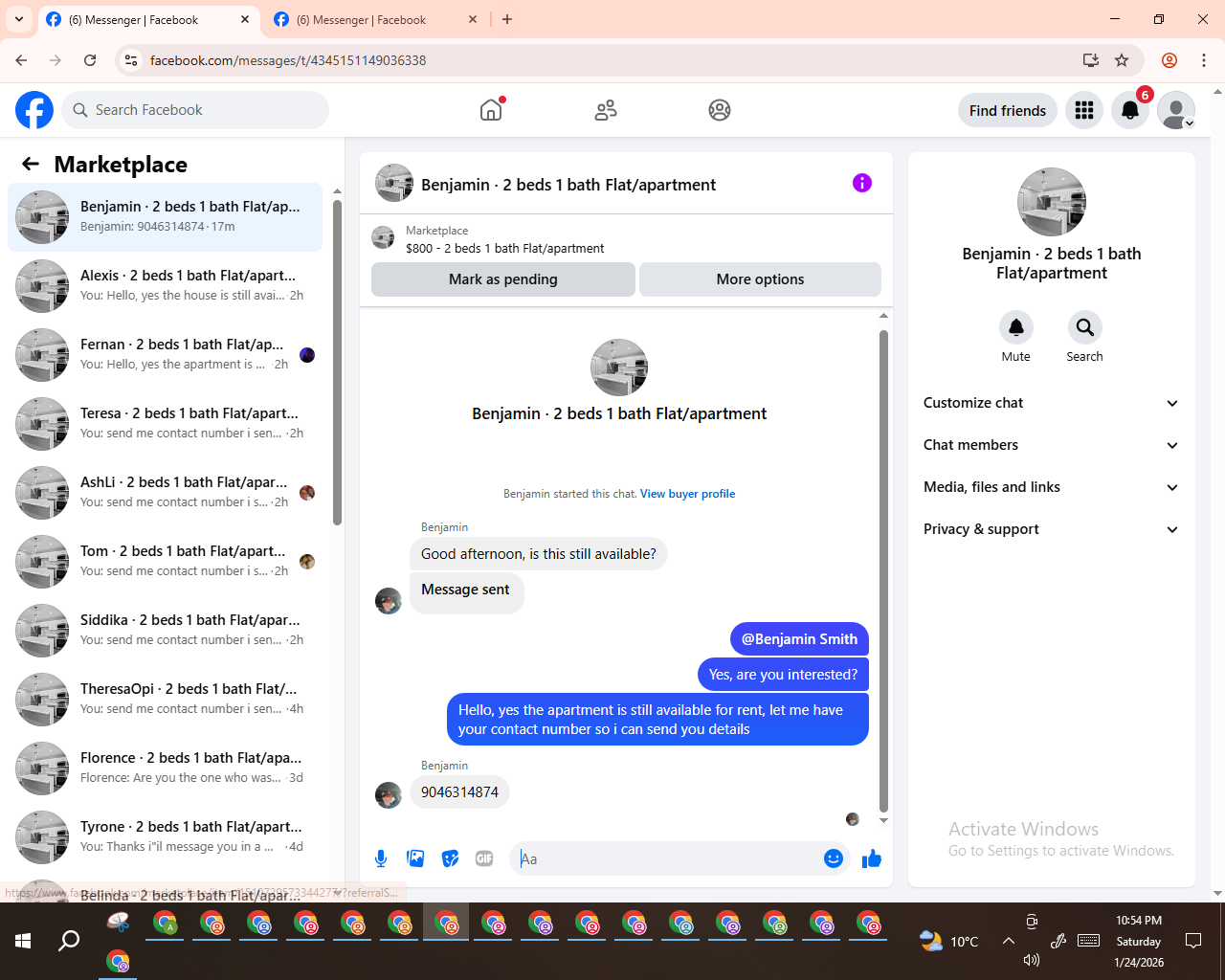Click the chat messages scrollbar
1225x980 pixels.
883,571
